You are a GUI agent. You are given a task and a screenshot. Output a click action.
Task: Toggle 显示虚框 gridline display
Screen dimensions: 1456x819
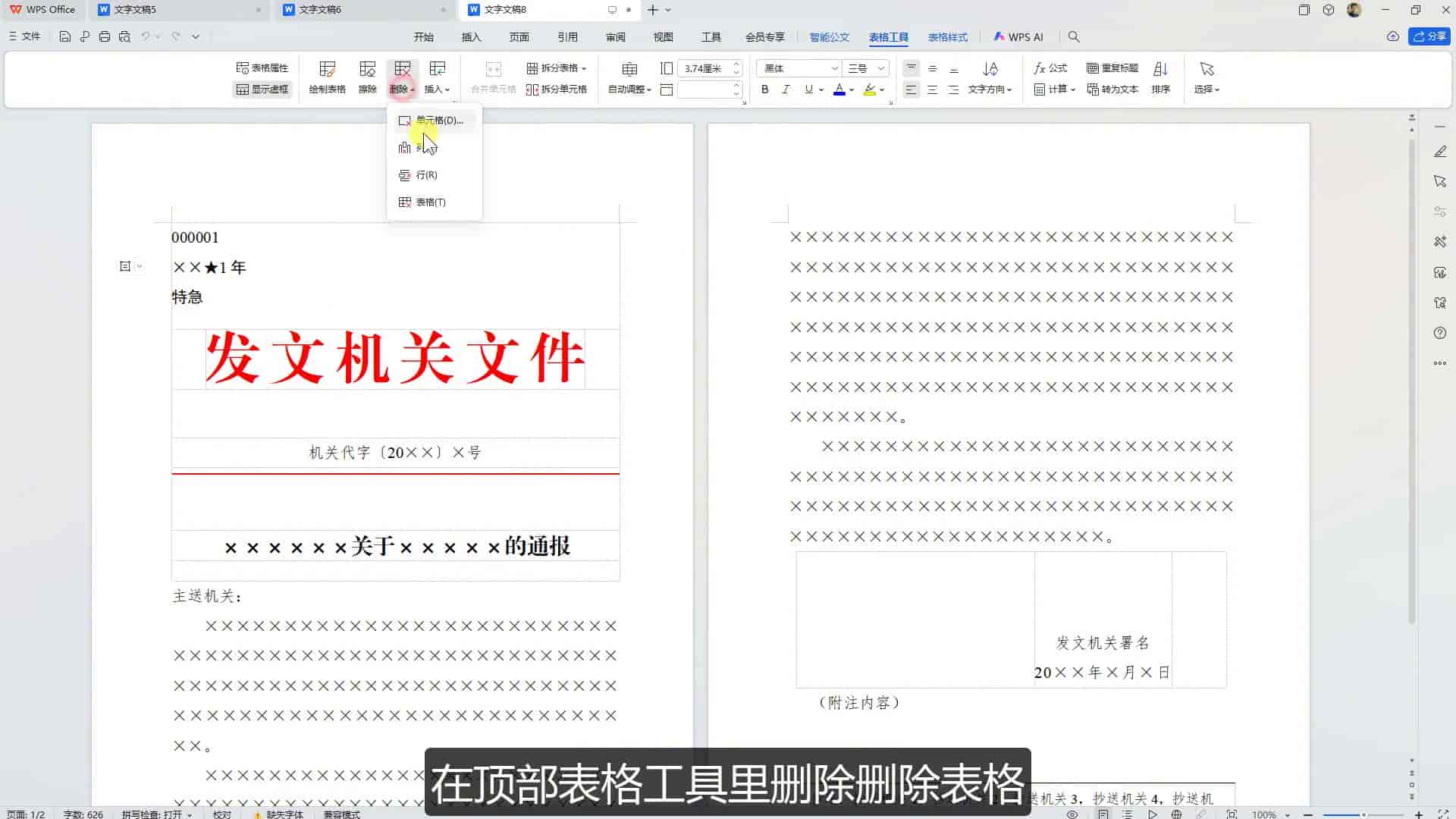(x=262, y=89)
